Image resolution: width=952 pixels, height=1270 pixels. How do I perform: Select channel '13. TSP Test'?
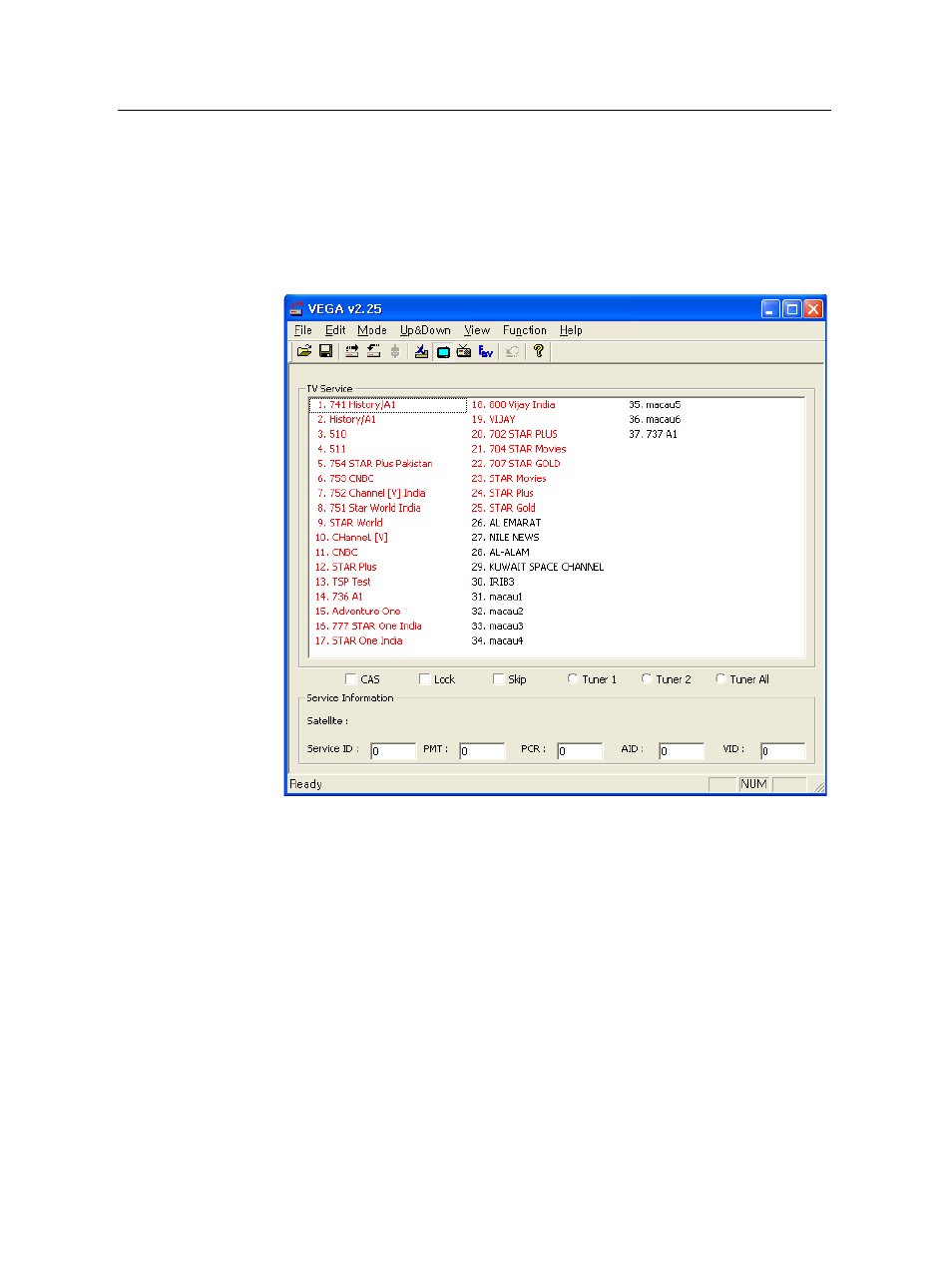click(x=343, y=583)
